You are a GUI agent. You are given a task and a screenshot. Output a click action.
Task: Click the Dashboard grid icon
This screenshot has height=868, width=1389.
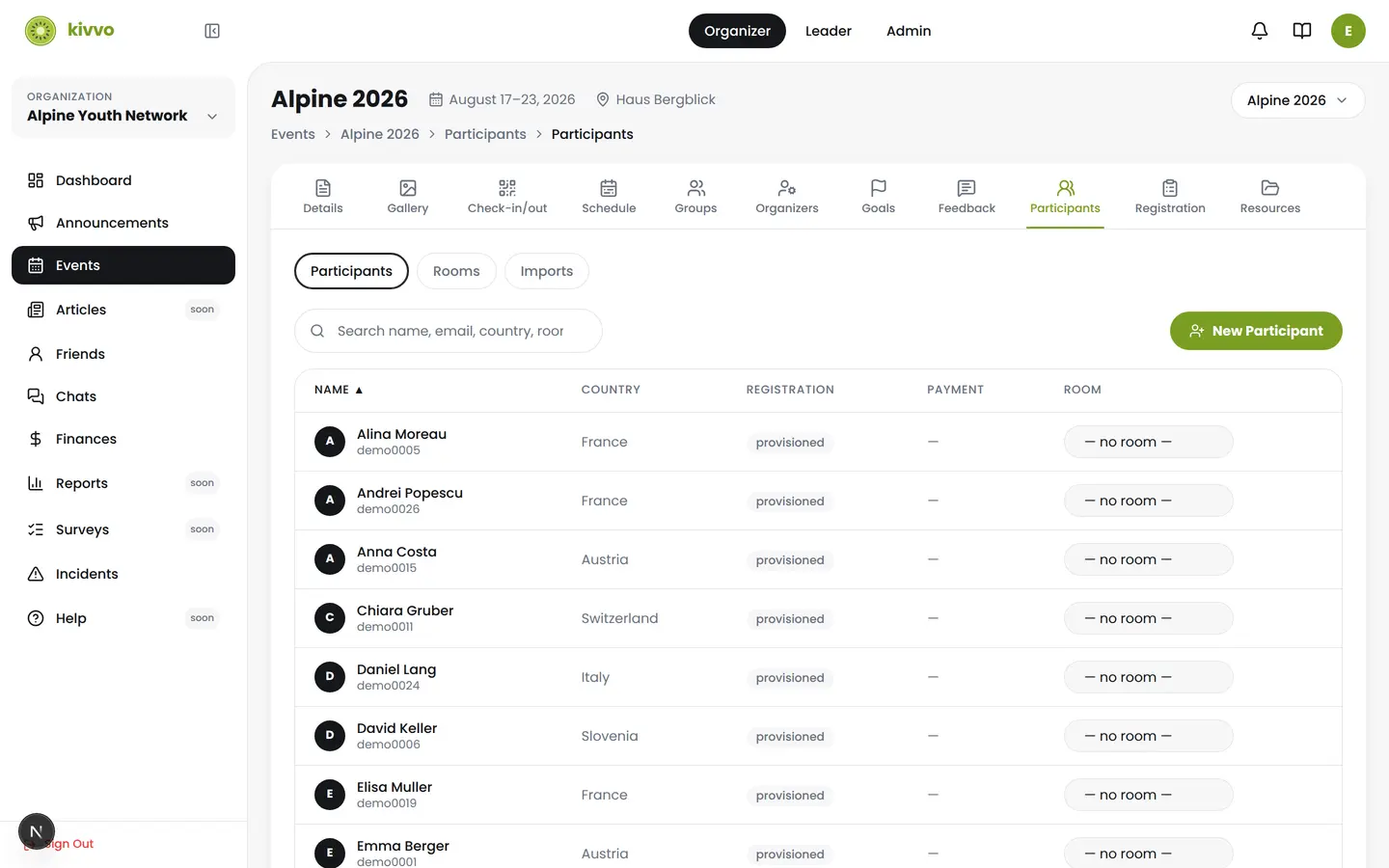36,180
